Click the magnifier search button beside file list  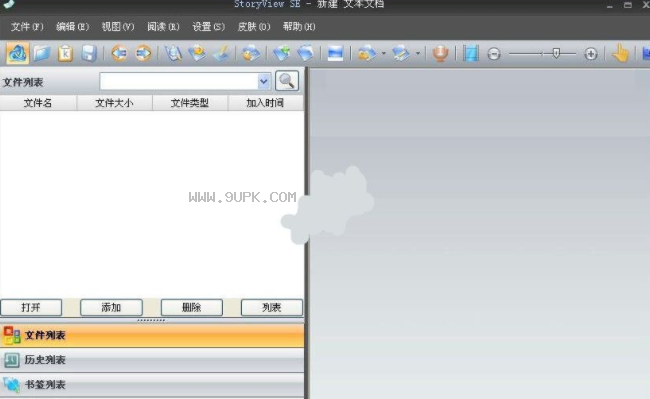(x=286, y=81)
